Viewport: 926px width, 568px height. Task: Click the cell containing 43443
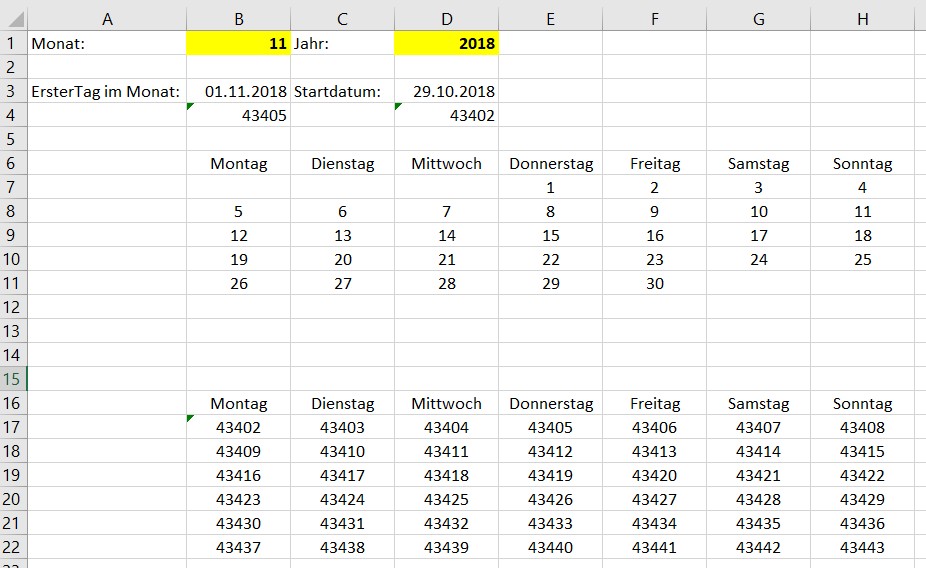point(862,547)
